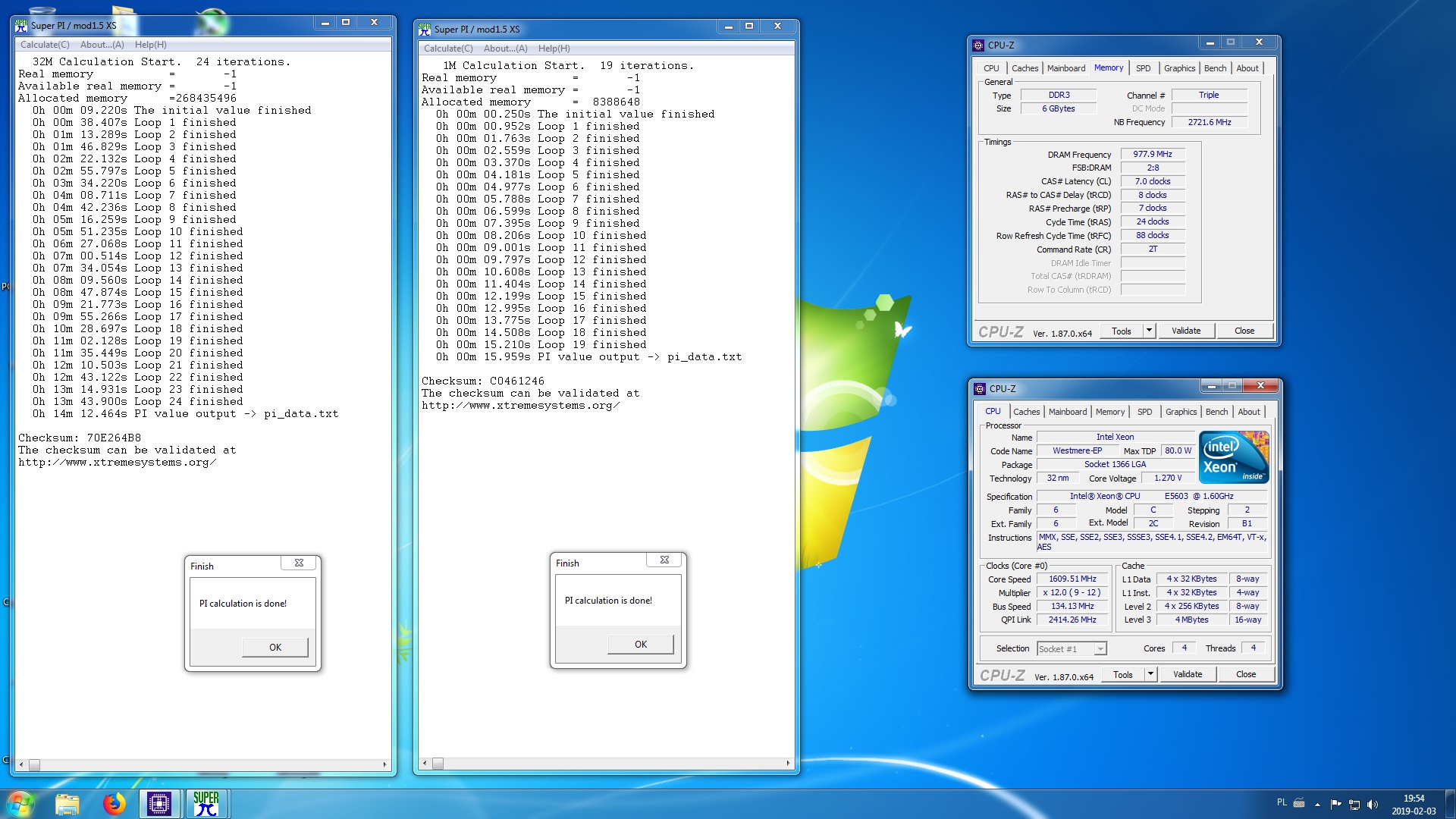Open the file explorer taskbar icon

(x=67, y=804)
